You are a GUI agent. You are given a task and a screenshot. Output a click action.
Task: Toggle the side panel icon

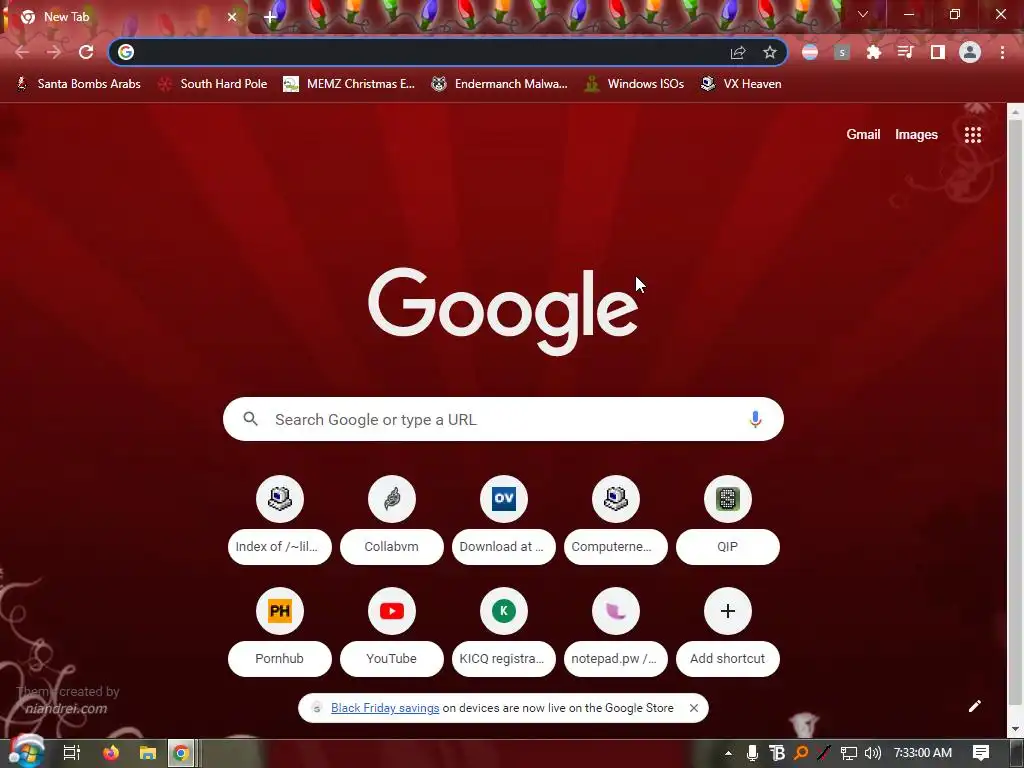pyautogui.click(x=938, y=52)
